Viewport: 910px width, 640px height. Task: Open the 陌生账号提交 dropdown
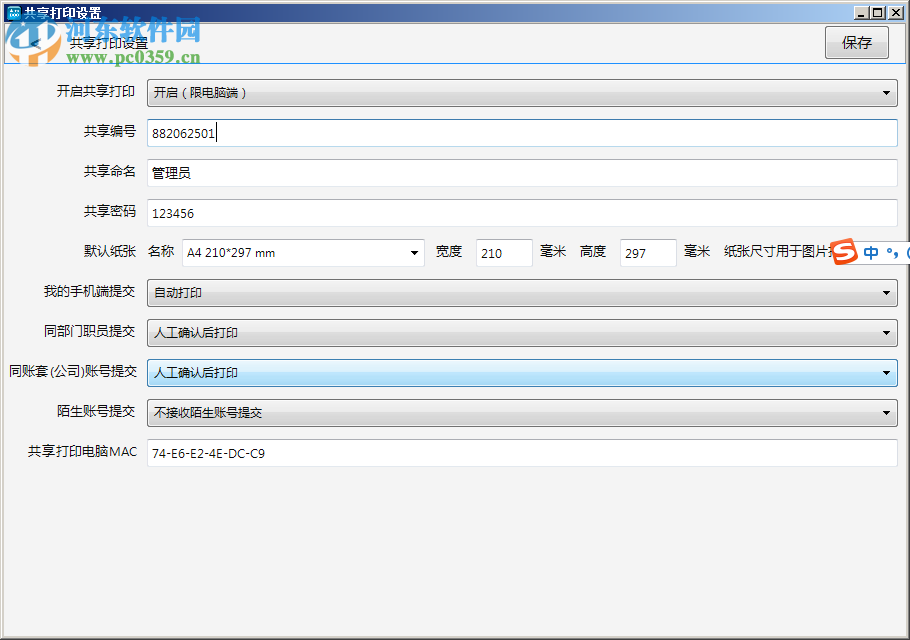tap(522, 413)
